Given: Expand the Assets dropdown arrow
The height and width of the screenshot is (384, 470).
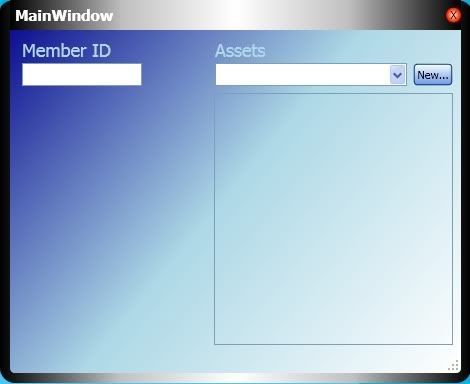Looking at the screenshot, I should [397, 75].
